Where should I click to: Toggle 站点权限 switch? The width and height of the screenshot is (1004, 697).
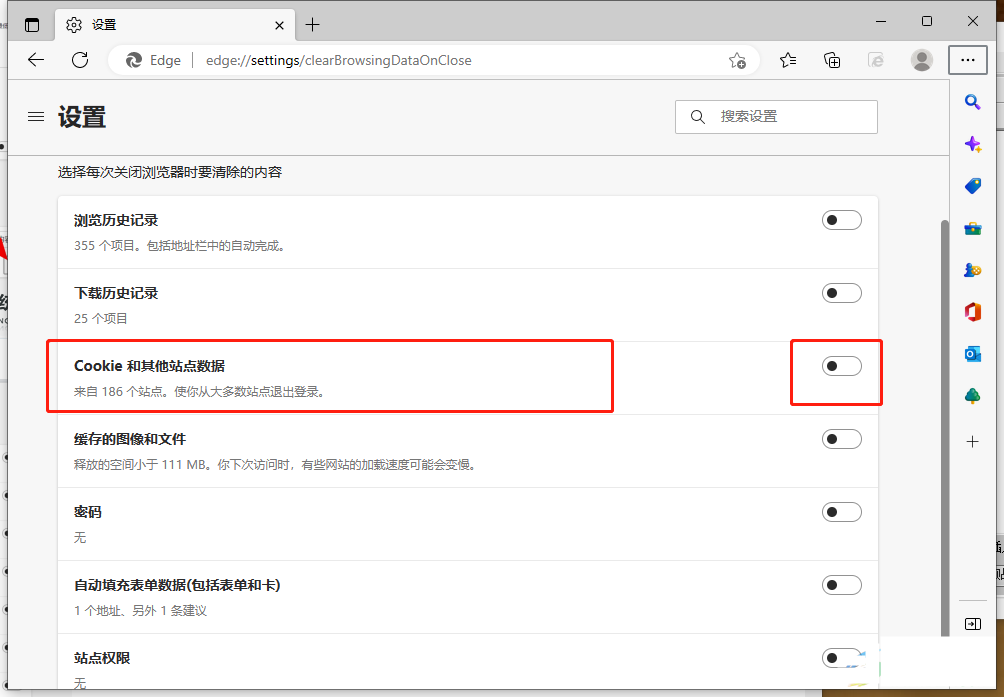point(841,658)
